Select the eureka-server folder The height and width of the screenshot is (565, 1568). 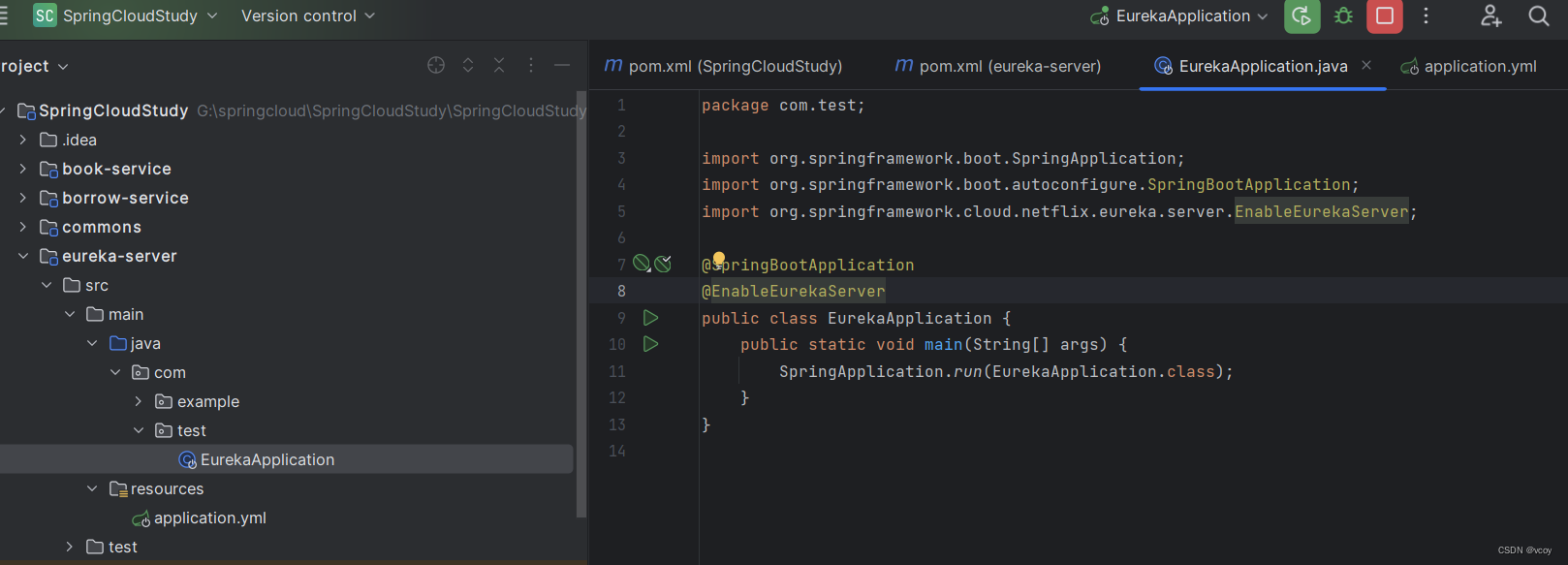[119, 256]
